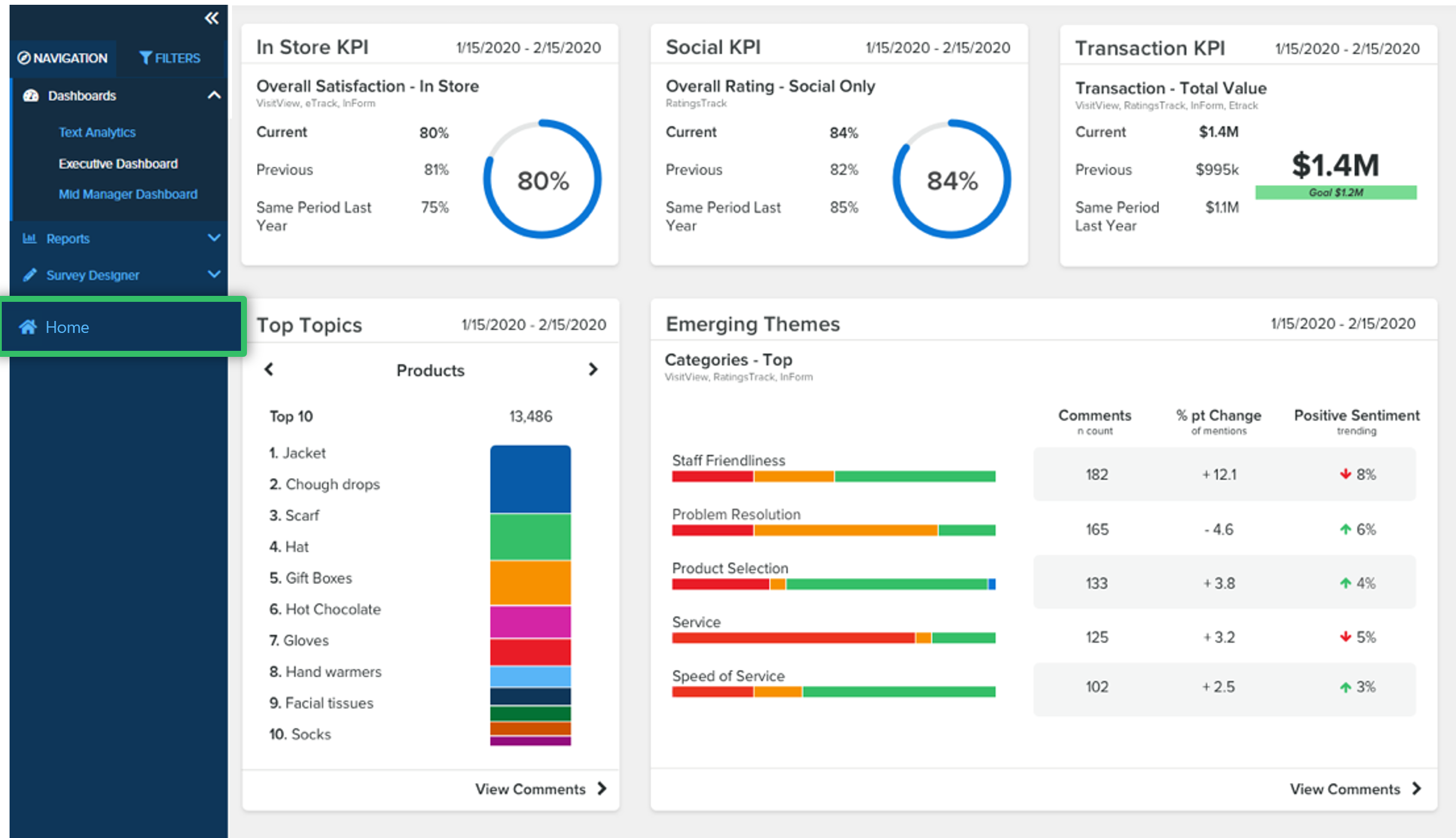The image size is (1456, 838).
Task: Collapse sidebar with double chevron icon
Action: (x=212, y=19)
